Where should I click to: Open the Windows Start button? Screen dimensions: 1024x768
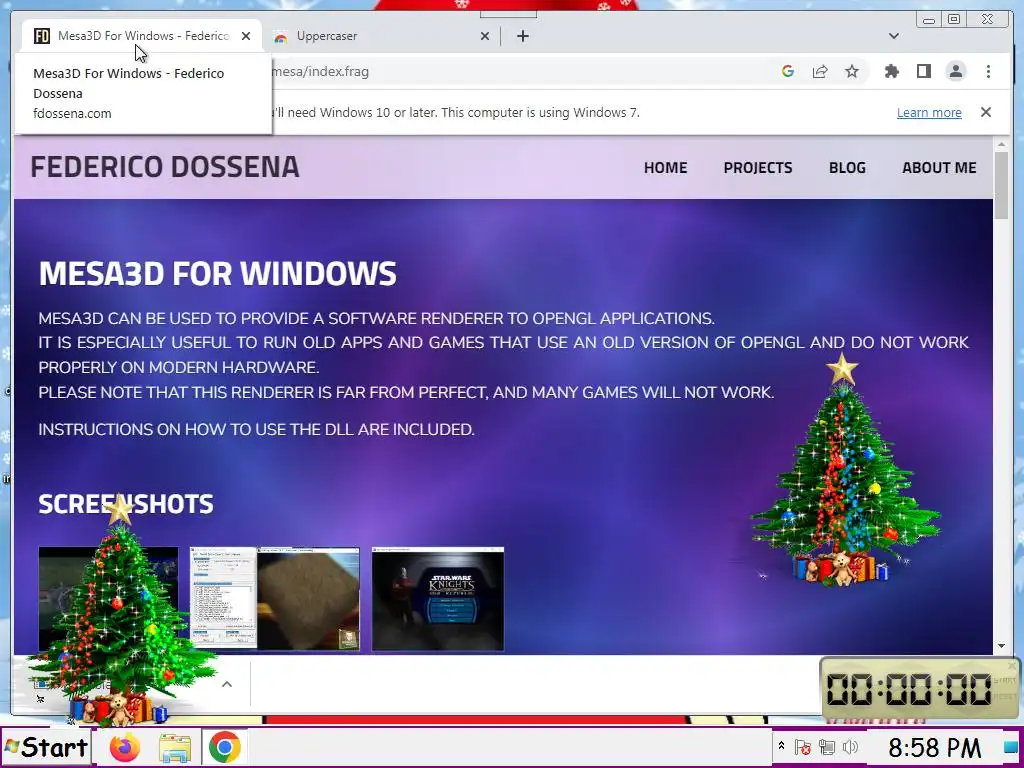pyautogui.click(x=46, y=747)
